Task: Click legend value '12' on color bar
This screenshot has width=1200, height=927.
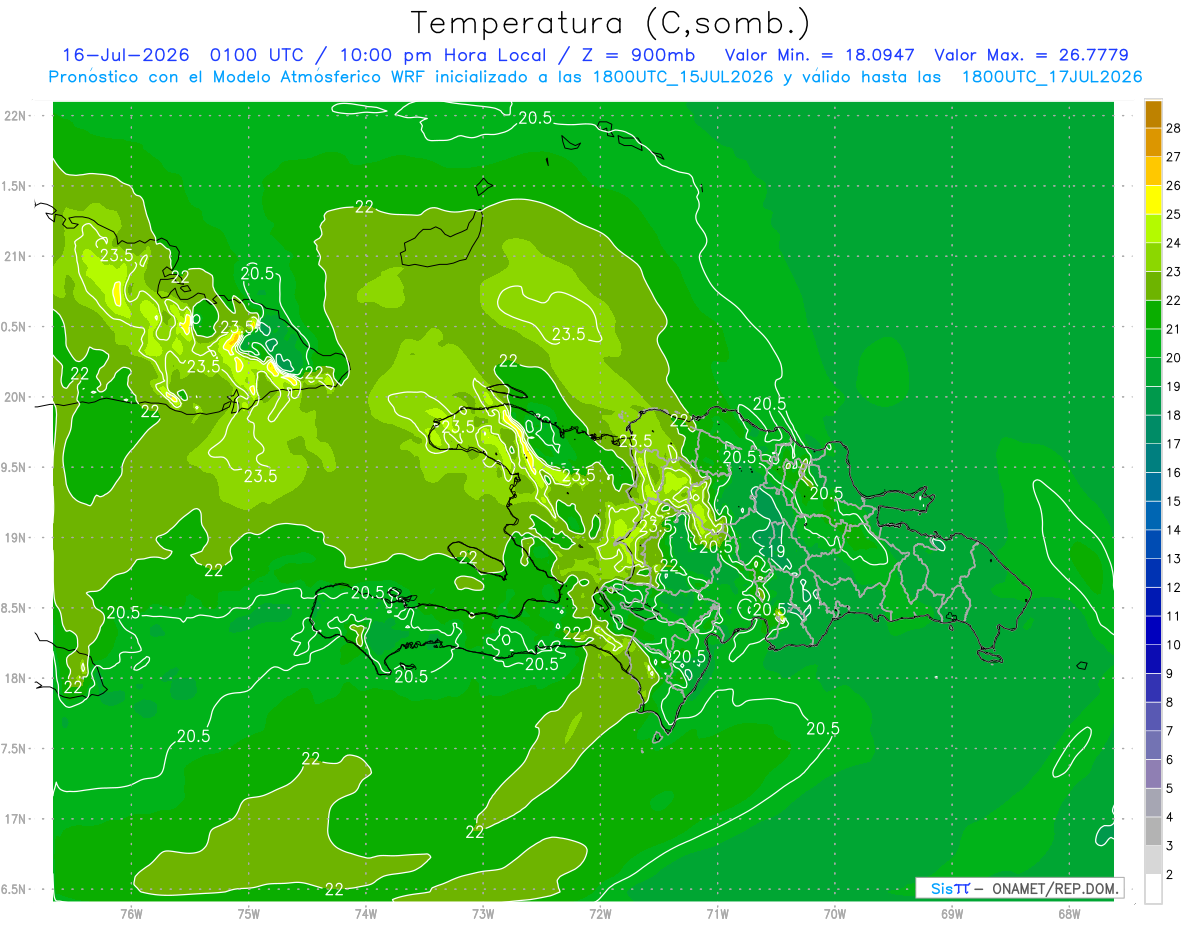Action: pos(1175,588)
